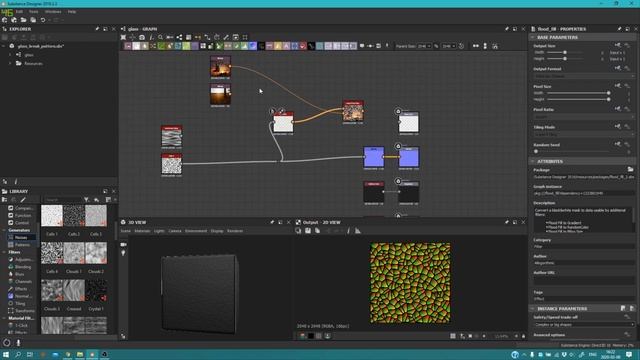Open the Materials menu in 3D View

(142, 231)
